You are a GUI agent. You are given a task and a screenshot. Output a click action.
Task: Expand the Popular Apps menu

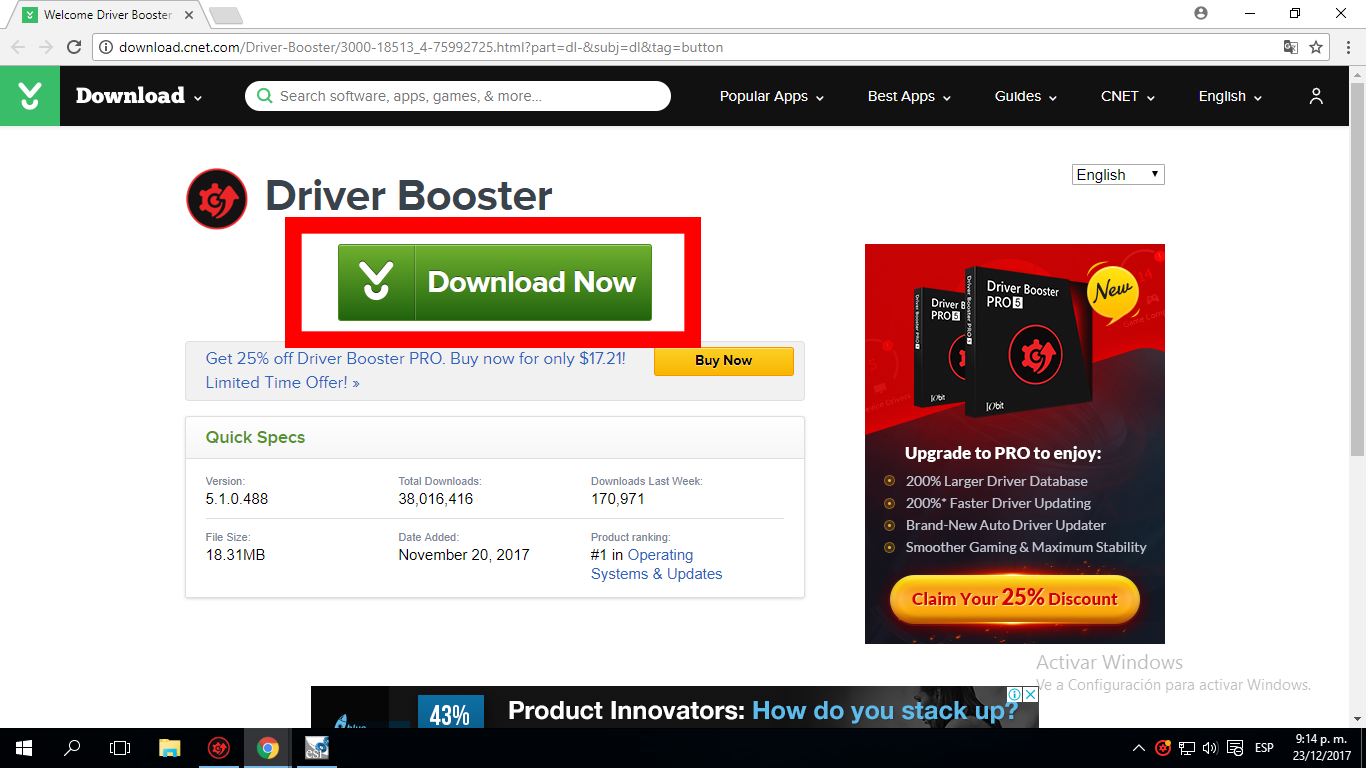coord(772,96)
